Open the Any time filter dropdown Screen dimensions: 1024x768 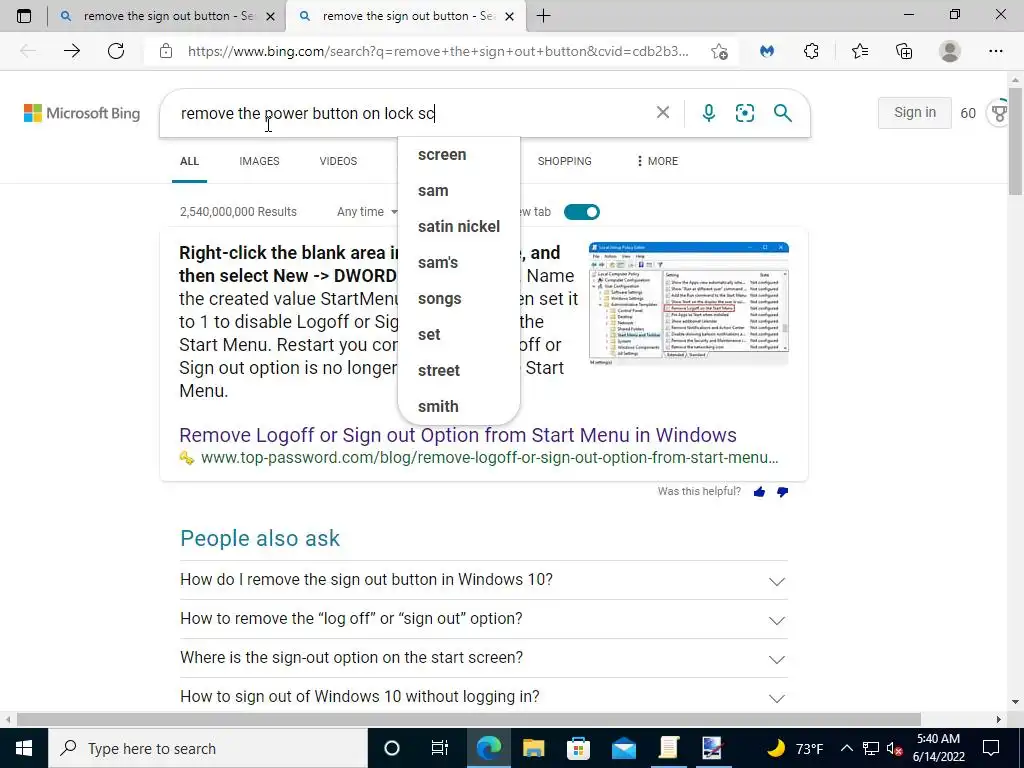[367, 212]
